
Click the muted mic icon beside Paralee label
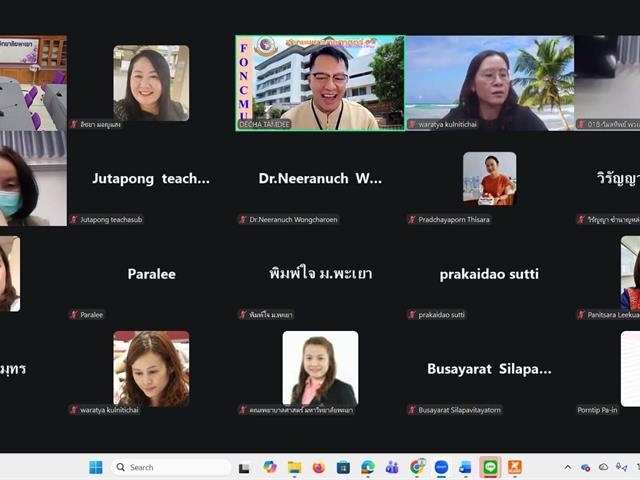pos(74,315)
